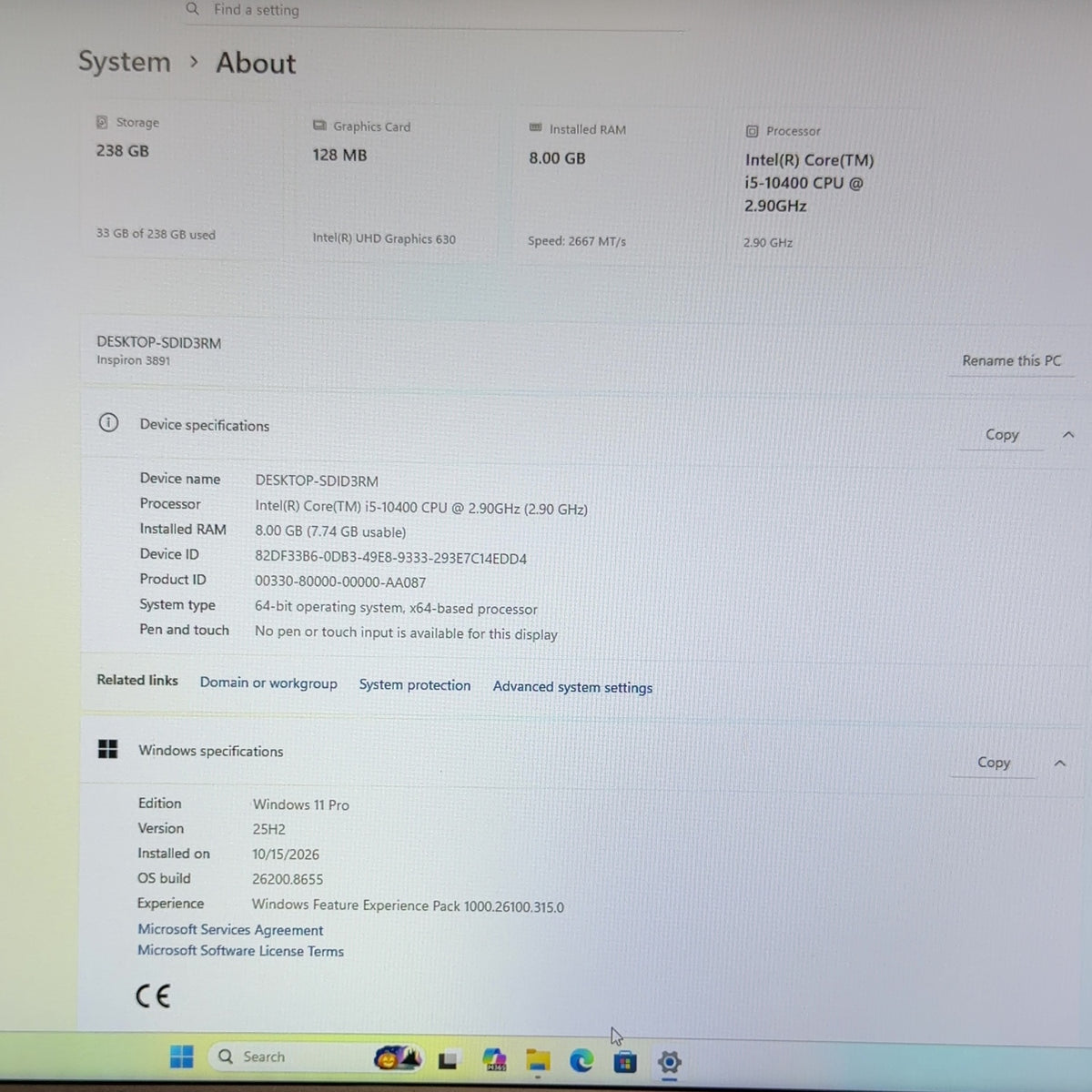Click the Intel(R) UHD Graphics 630 text
The width and height of the screenshot is (1092, 1092).
(384, 238)
